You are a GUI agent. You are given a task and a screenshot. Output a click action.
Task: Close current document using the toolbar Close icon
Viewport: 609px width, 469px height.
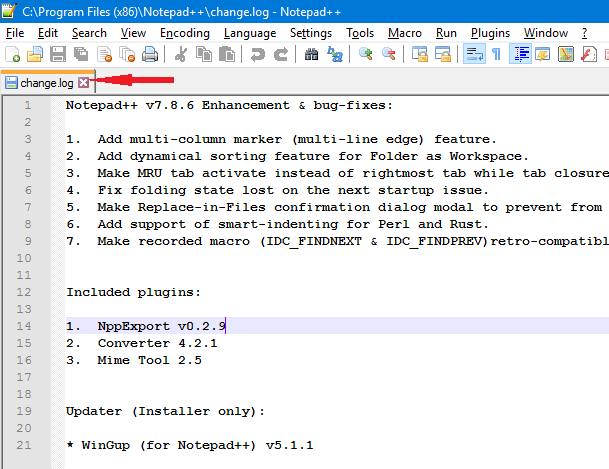(104, 54)
